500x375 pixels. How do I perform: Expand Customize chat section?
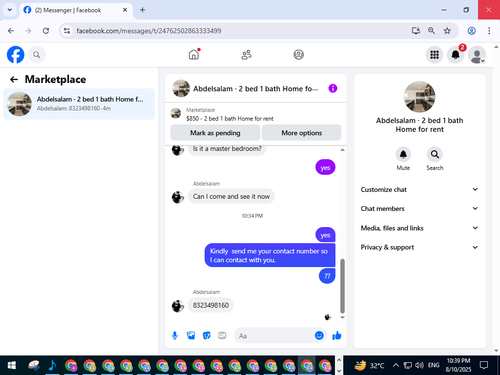click(x=419, y=189)
